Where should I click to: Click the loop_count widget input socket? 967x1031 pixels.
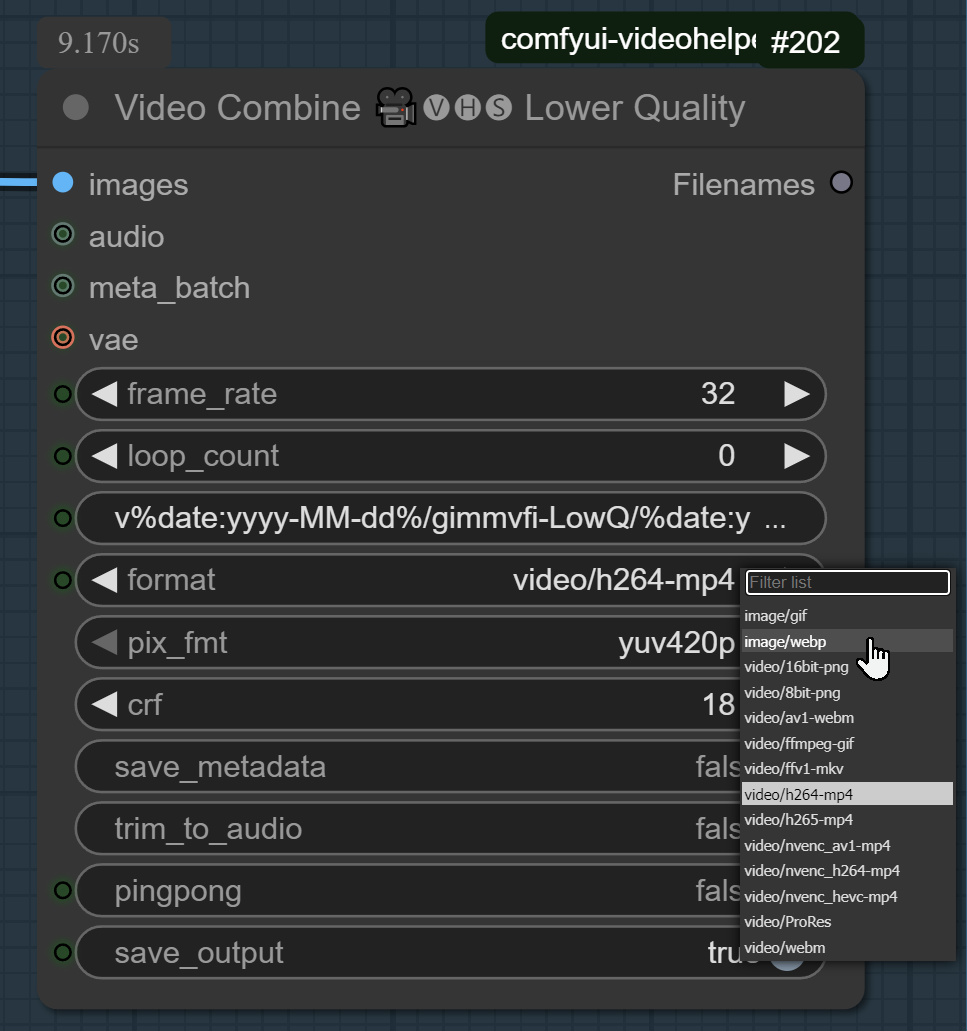click(x=62, y=456)
